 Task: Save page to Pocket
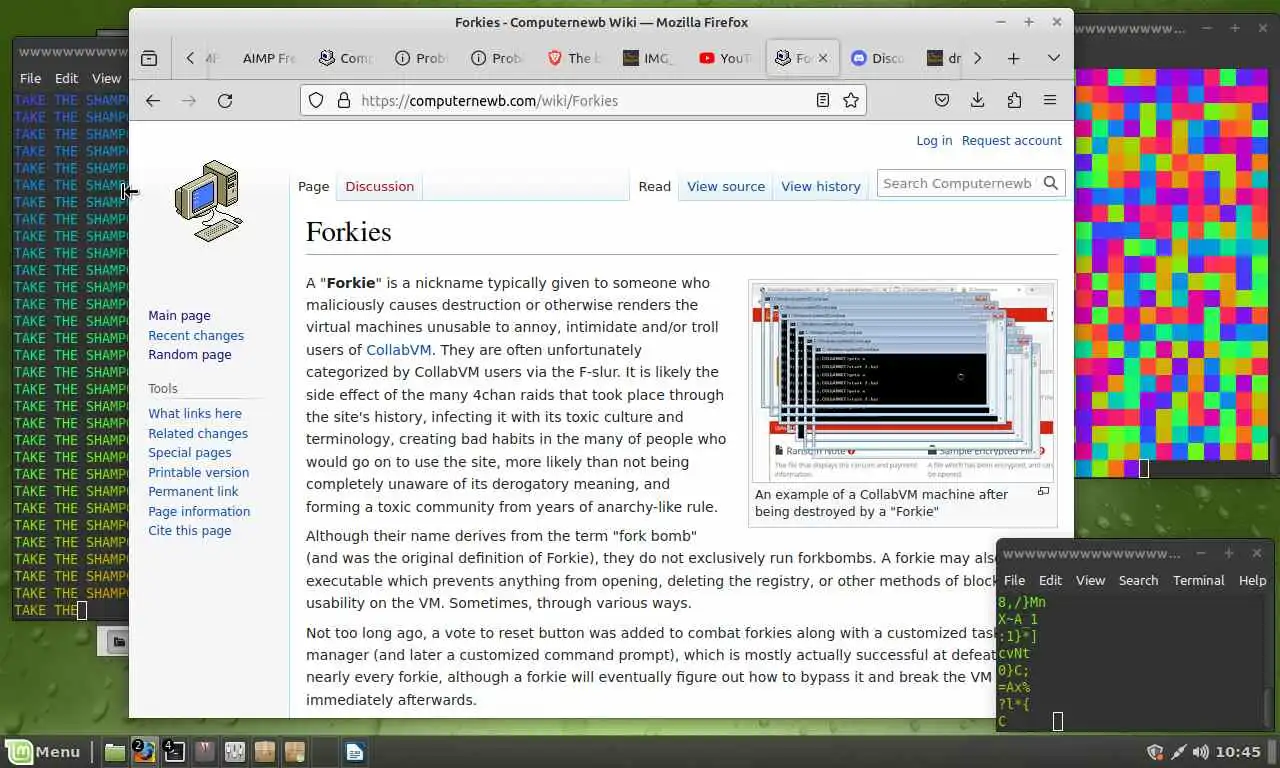[x=942, y=100]
